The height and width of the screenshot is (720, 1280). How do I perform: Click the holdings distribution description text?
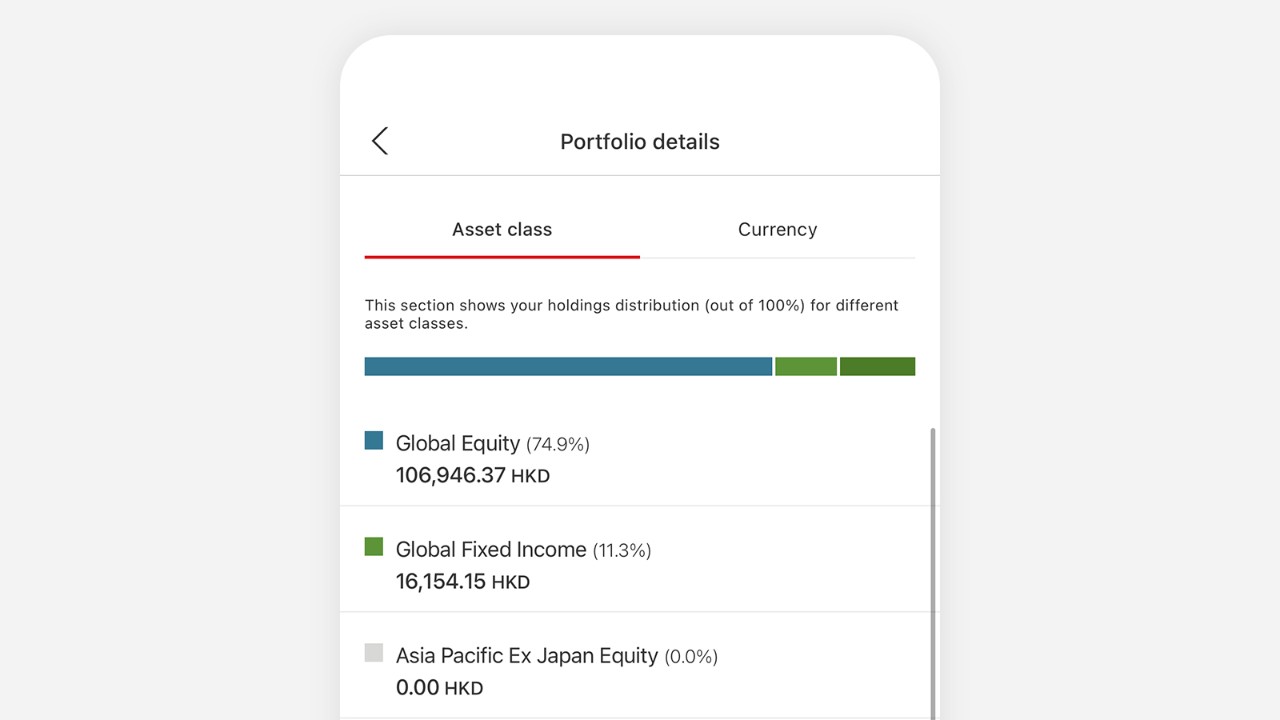point(631,314)
